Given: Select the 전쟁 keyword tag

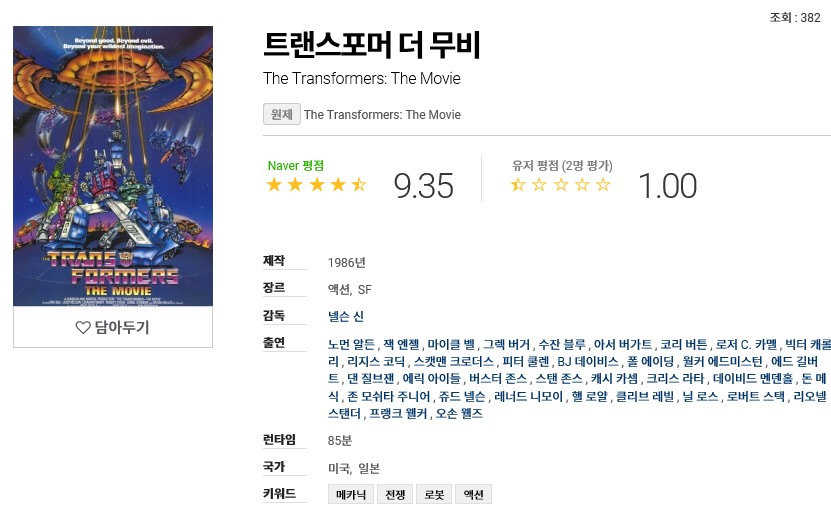Looking at the screenshot, I should 395,494.
